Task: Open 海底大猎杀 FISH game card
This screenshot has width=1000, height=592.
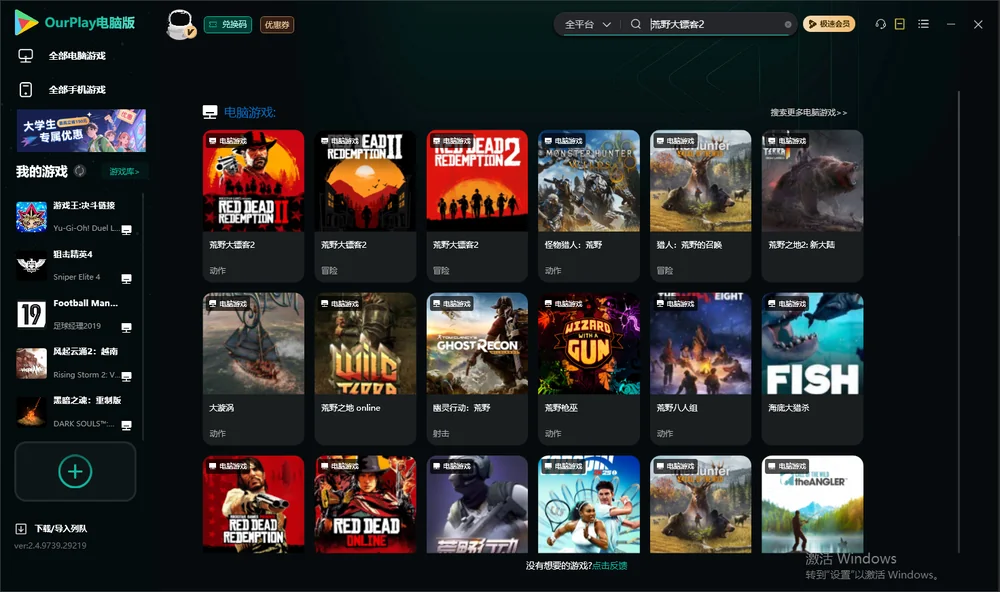Action: tap(812, 368)
